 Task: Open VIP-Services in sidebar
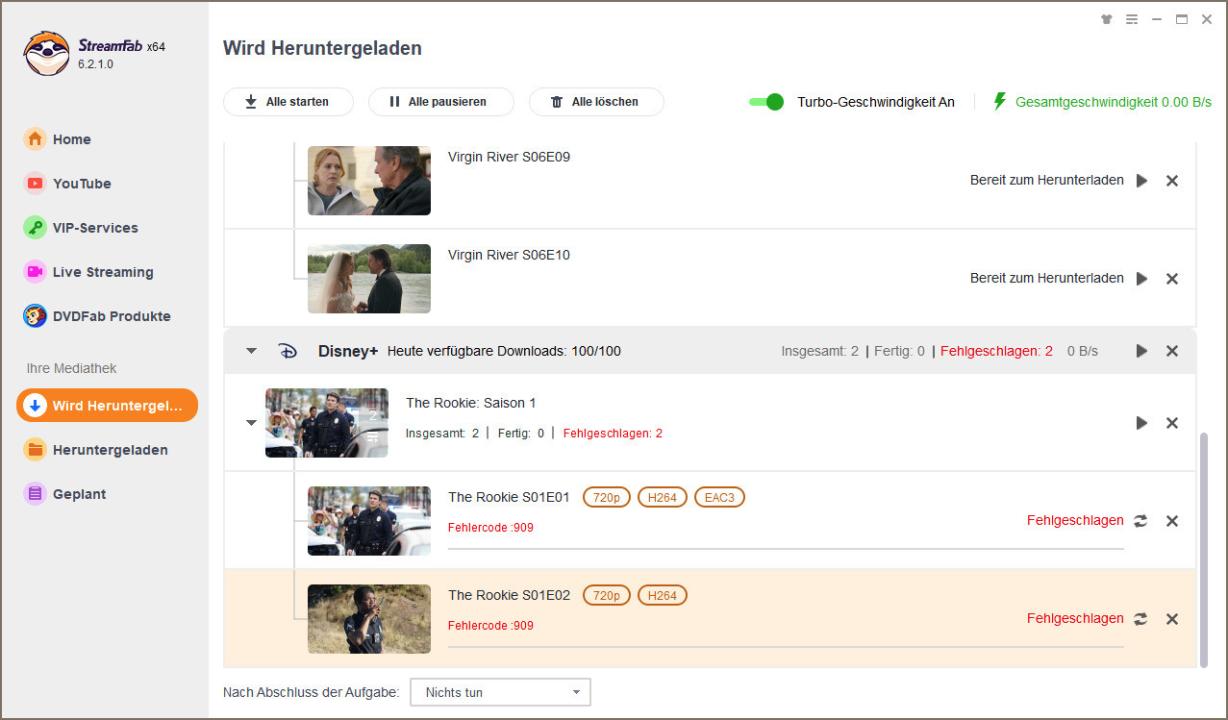click(x=81, y=227)
